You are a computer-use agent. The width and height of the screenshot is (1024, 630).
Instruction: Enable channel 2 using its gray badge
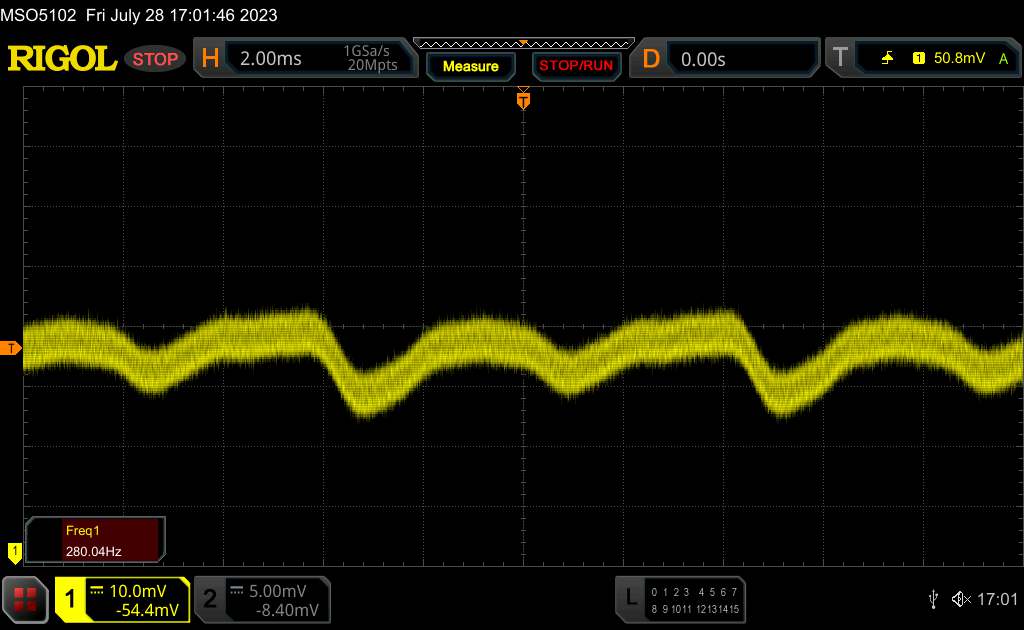coord(210,598)
